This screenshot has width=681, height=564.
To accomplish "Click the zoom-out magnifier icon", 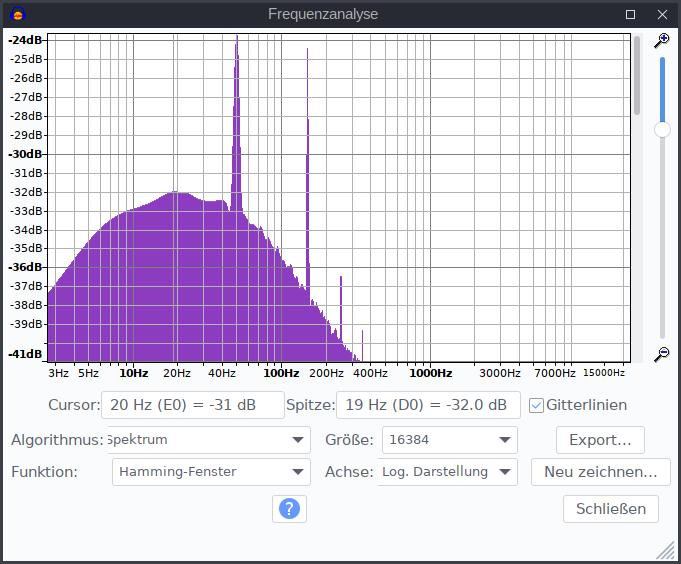I will [661, 354].
